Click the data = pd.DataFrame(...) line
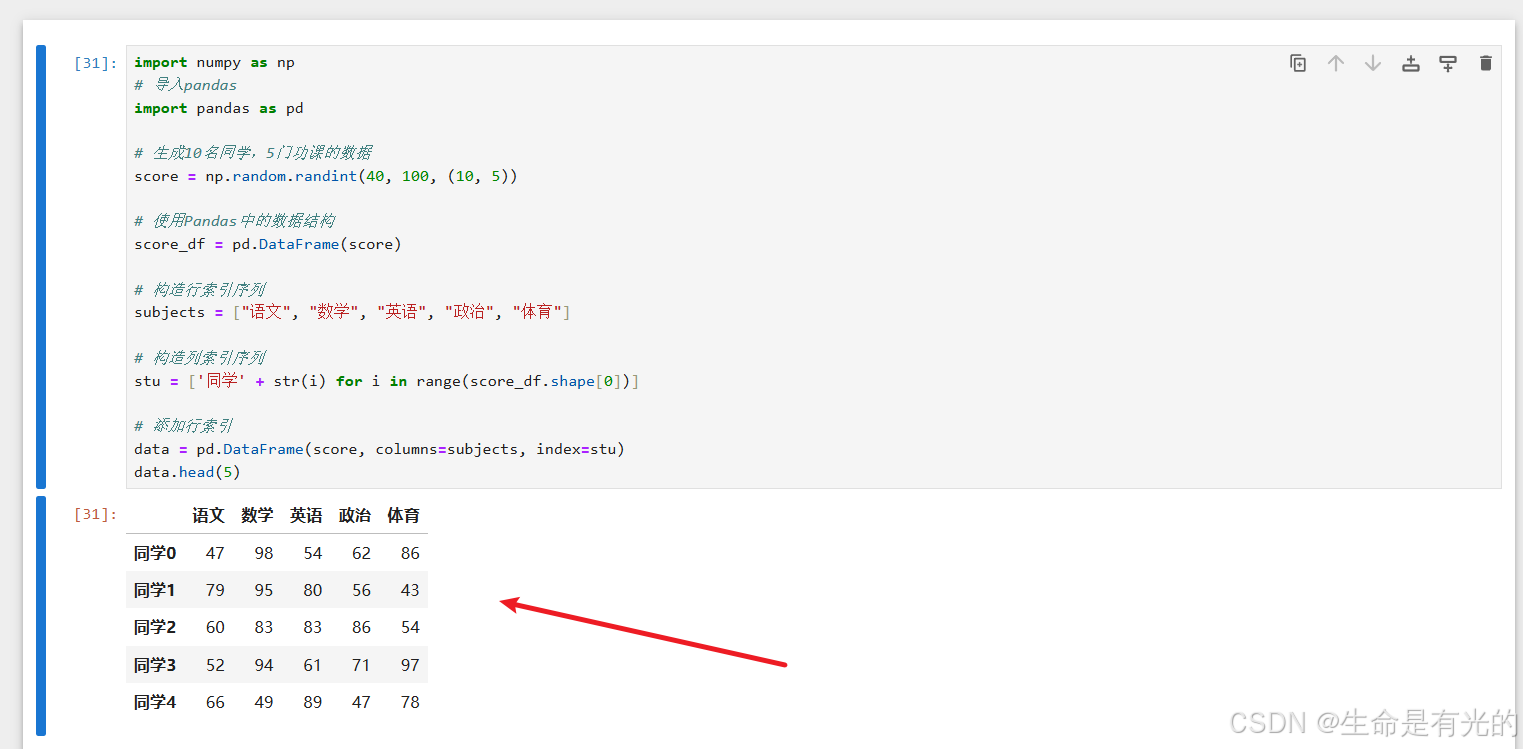 click(x=379, y=449)
